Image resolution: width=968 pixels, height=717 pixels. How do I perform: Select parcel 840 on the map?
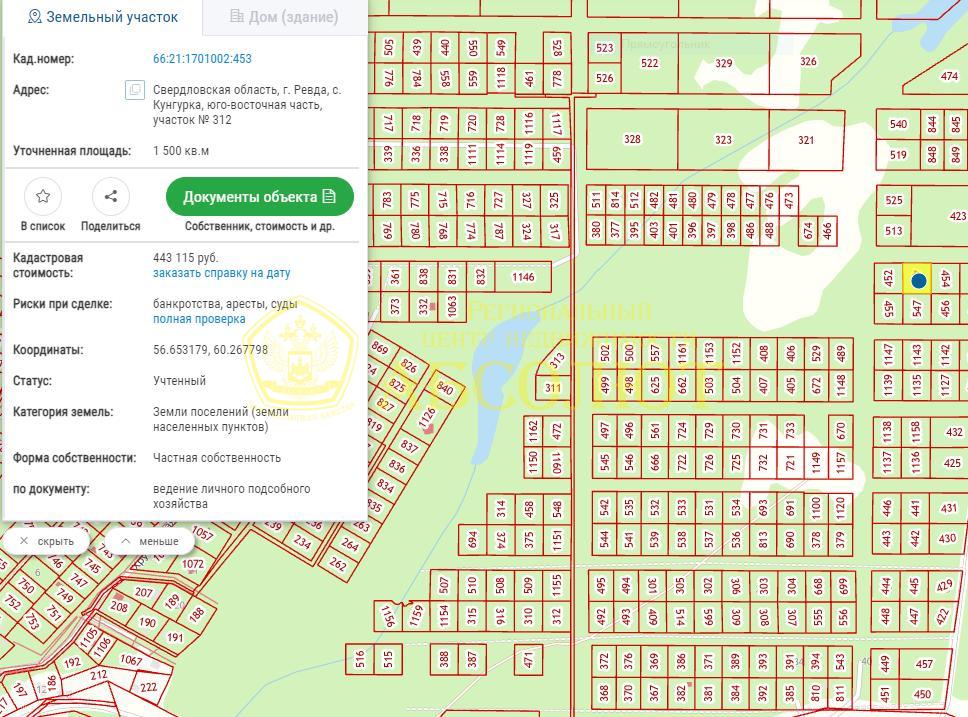pyautogui.click(x=444, y=388)
